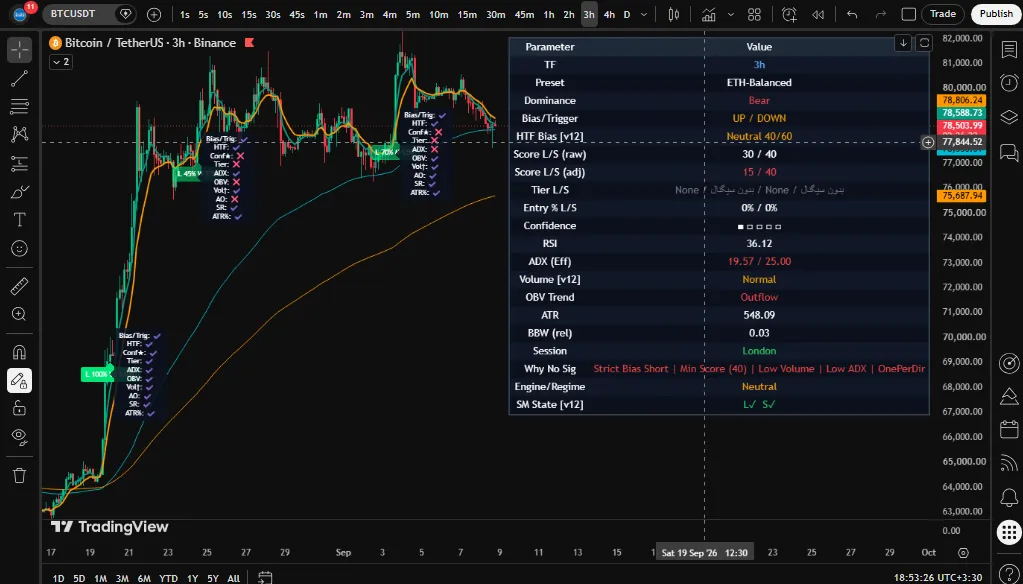
Task: Expand the collapsed indicator legend
Action: (x=61, y=62)
